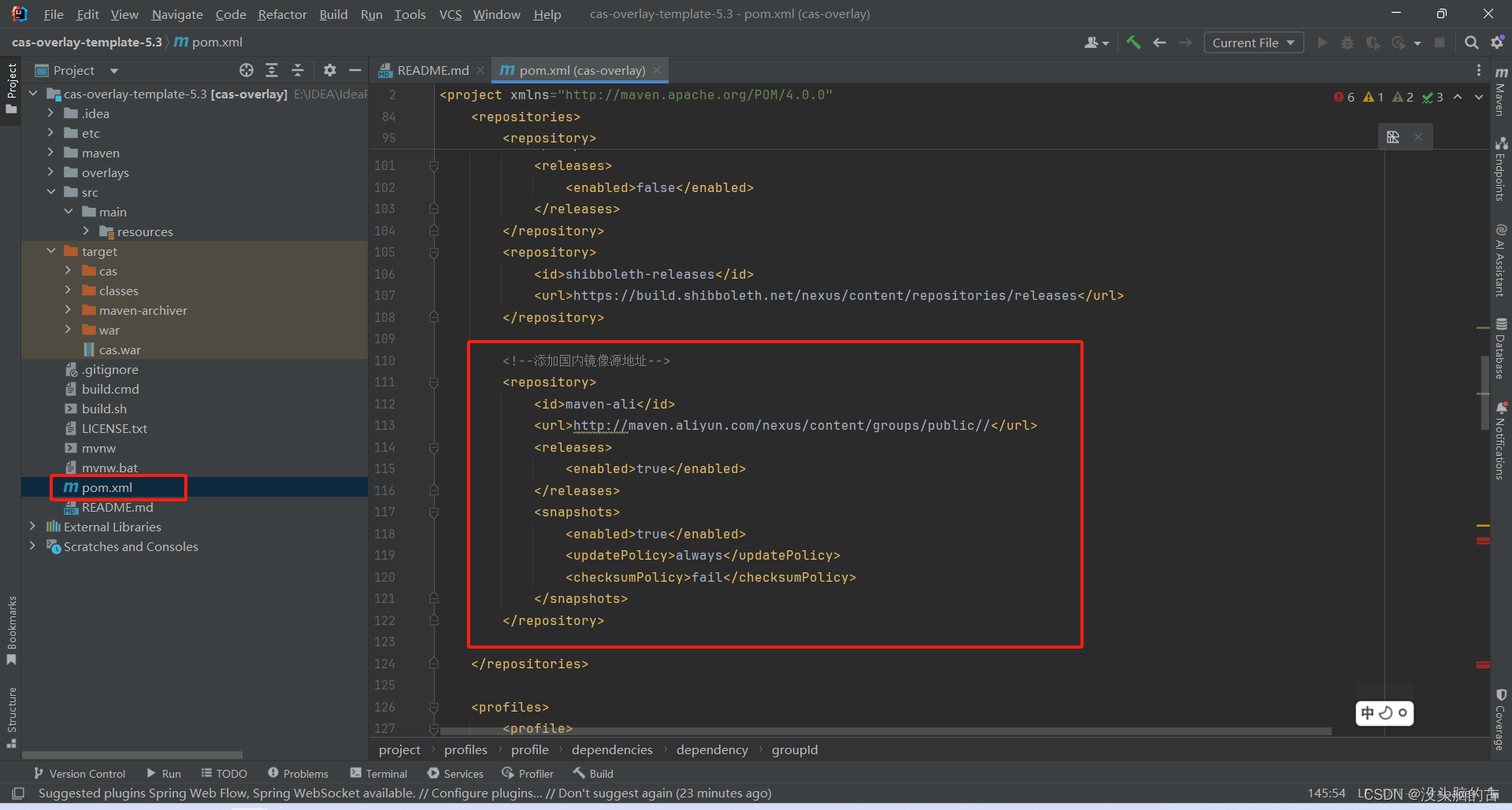Open editor tabs more options menu
The image size is (1512, 810).
click(1478, 70)
